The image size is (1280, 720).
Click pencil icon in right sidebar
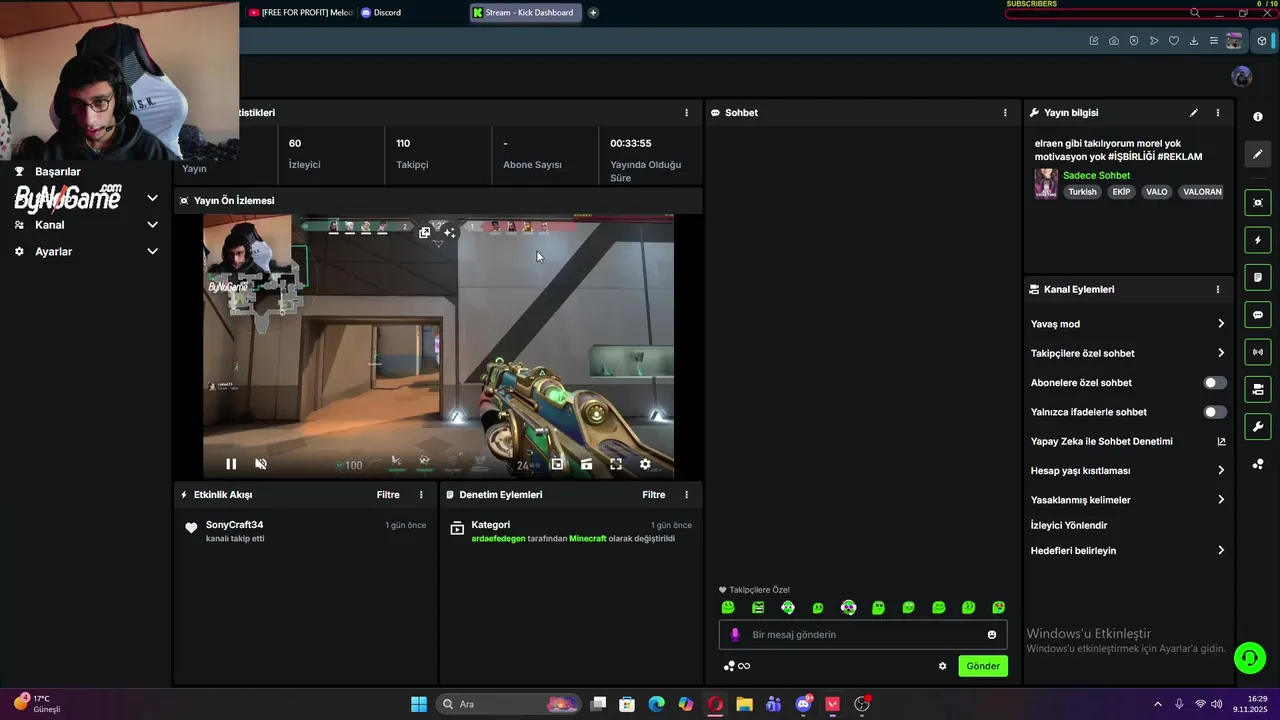coord(1258,154)
